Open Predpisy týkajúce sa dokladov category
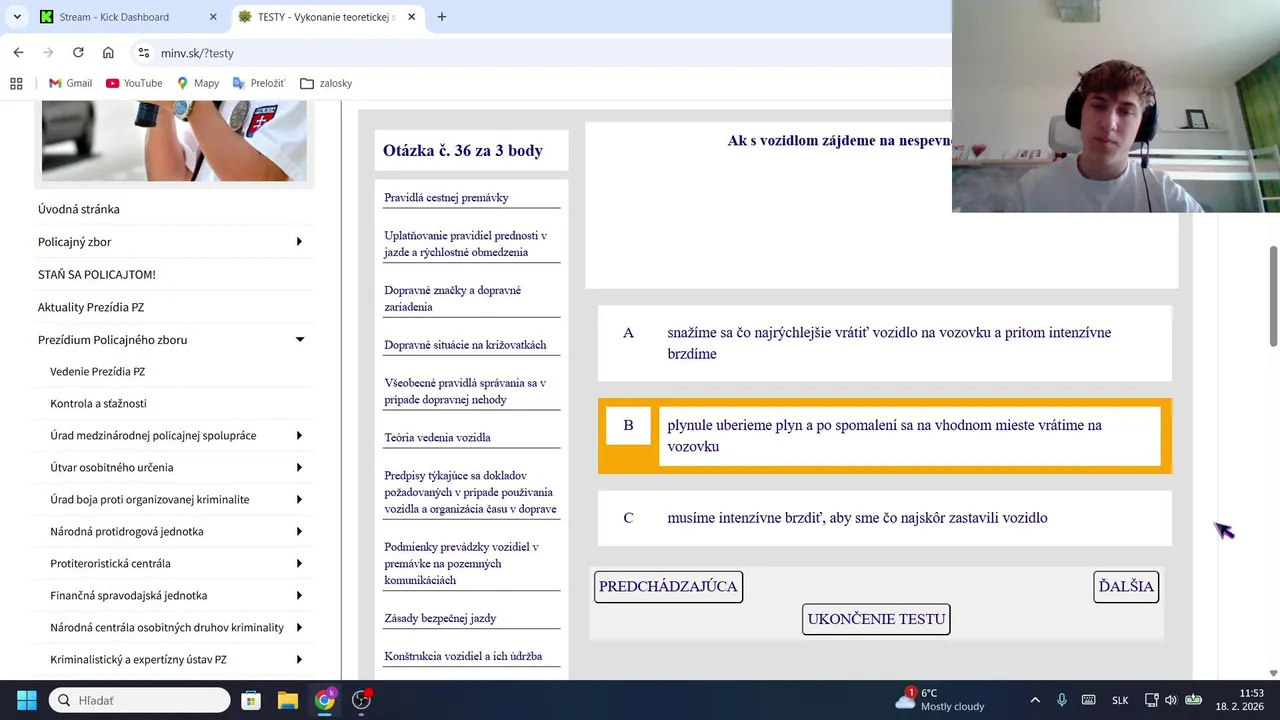1280x720 pixels. point(470,492)
